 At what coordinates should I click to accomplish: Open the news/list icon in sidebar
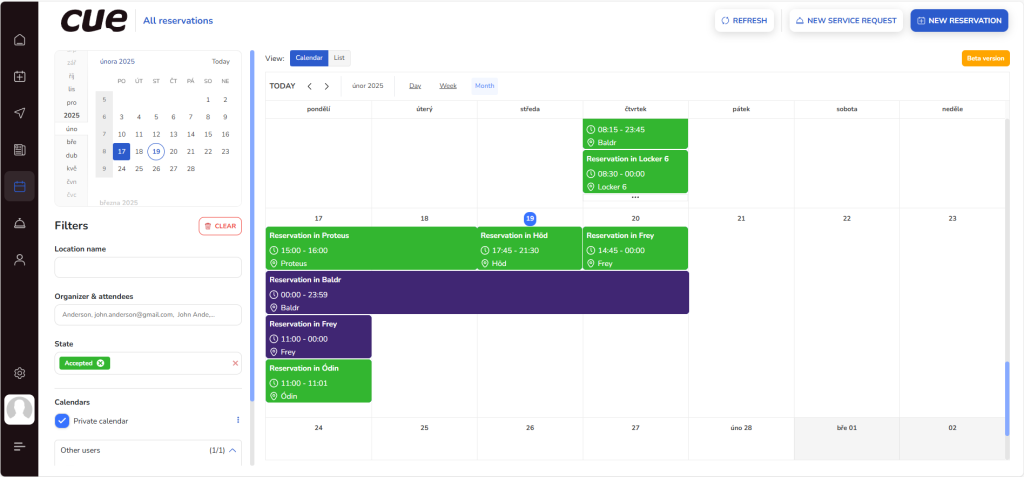pos(19,150)
